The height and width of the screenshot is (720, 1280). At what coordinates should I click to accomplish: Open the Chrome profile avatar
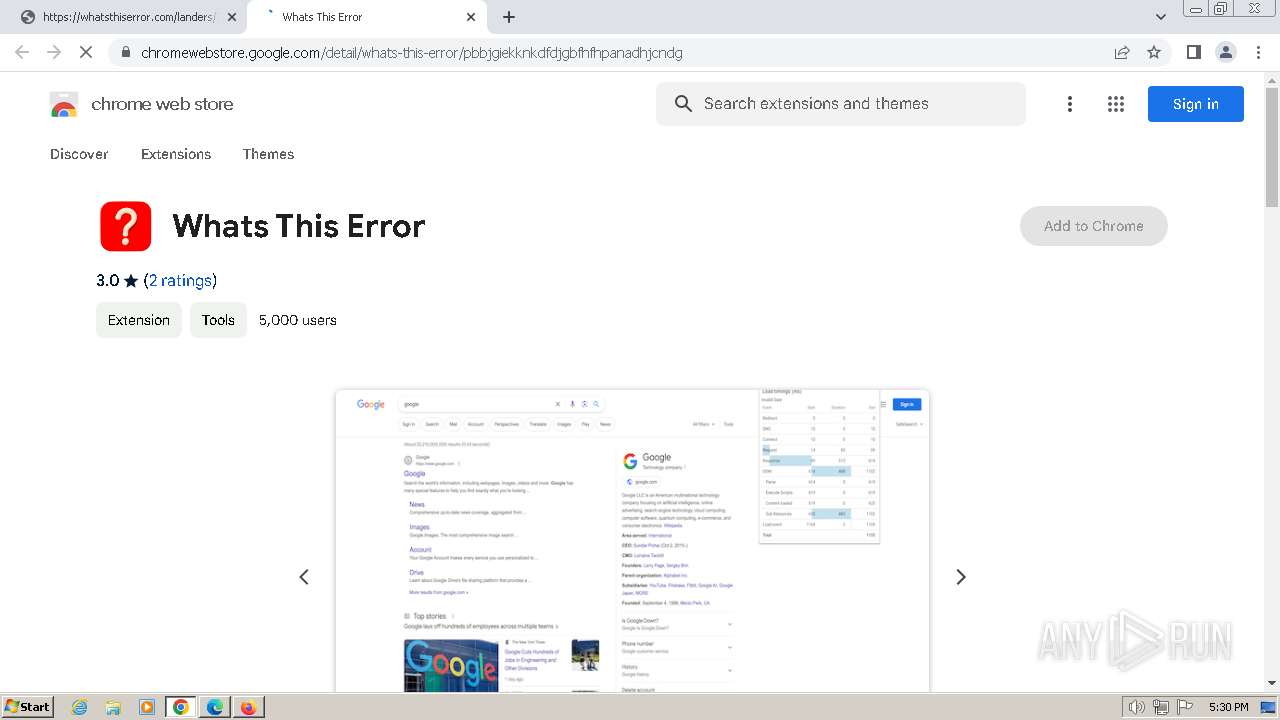(1225, 52)
